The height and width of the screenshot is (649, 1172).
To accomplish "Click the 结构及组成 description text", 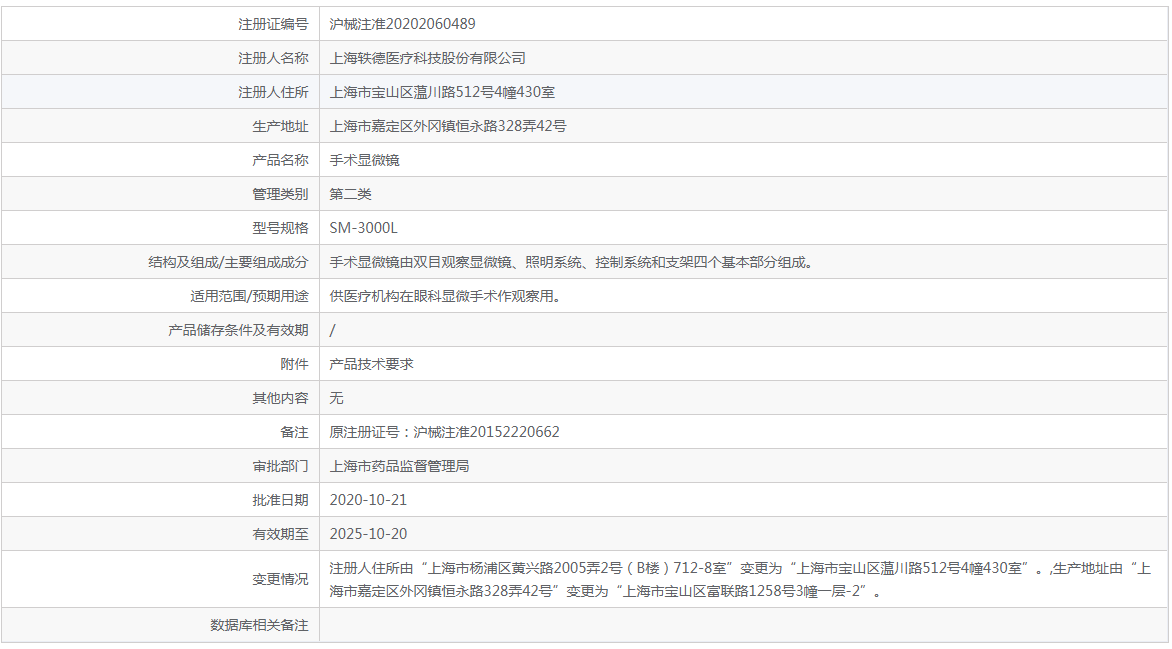I will (572, 262).
